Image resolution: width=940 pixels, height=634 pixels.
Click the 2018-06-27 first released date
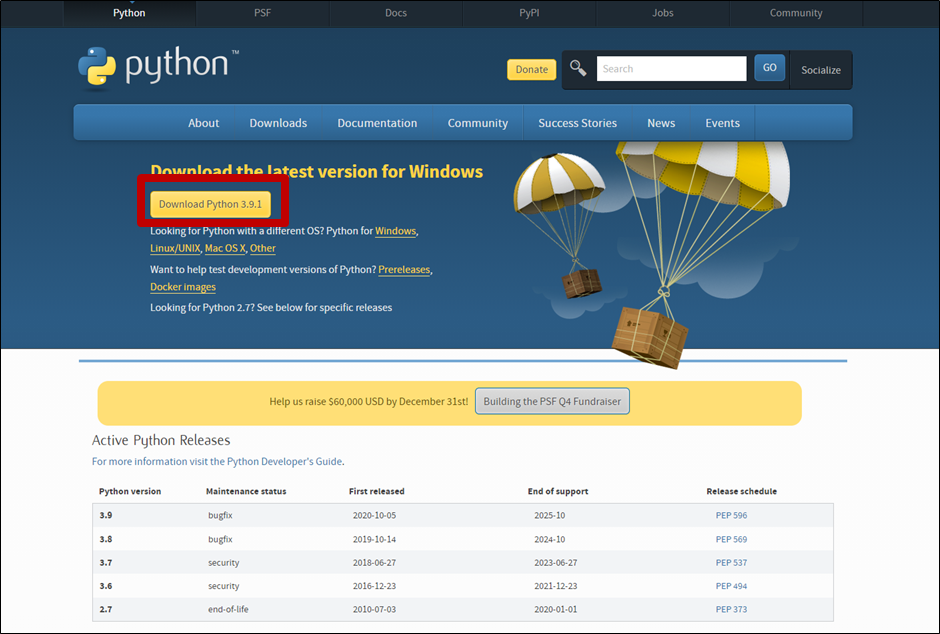375,563
